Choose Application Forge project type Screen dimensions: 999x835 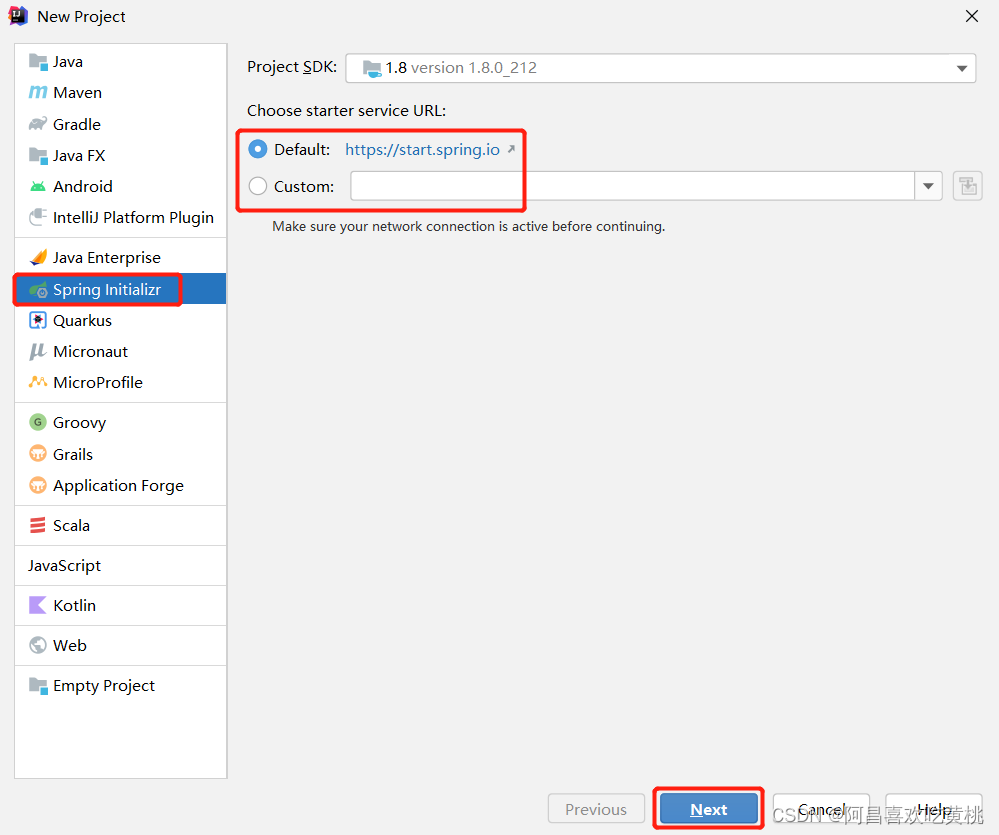120,485
